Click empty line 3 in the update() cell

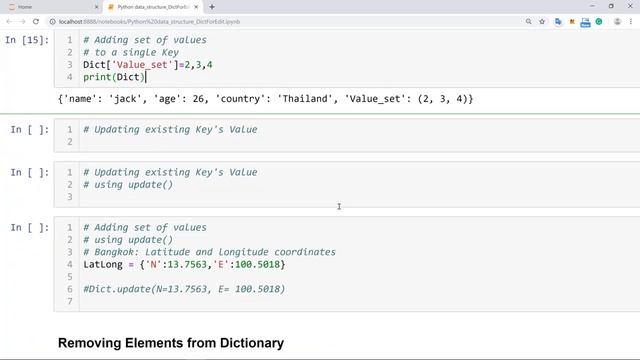(x=359, y=197)
